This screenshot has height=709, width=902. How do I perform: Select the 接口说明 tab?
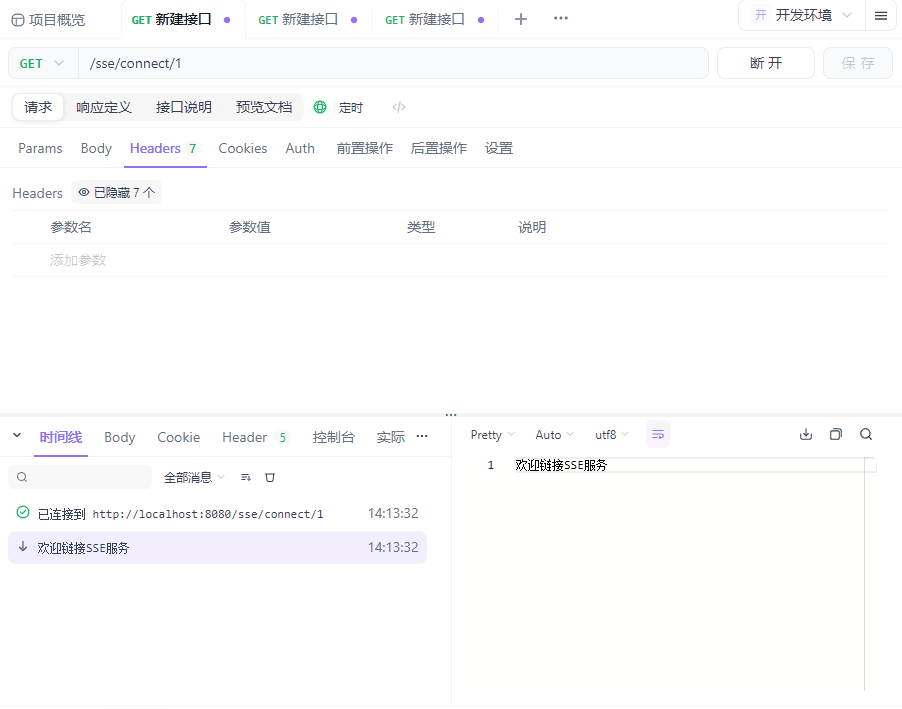coord(184,108)
